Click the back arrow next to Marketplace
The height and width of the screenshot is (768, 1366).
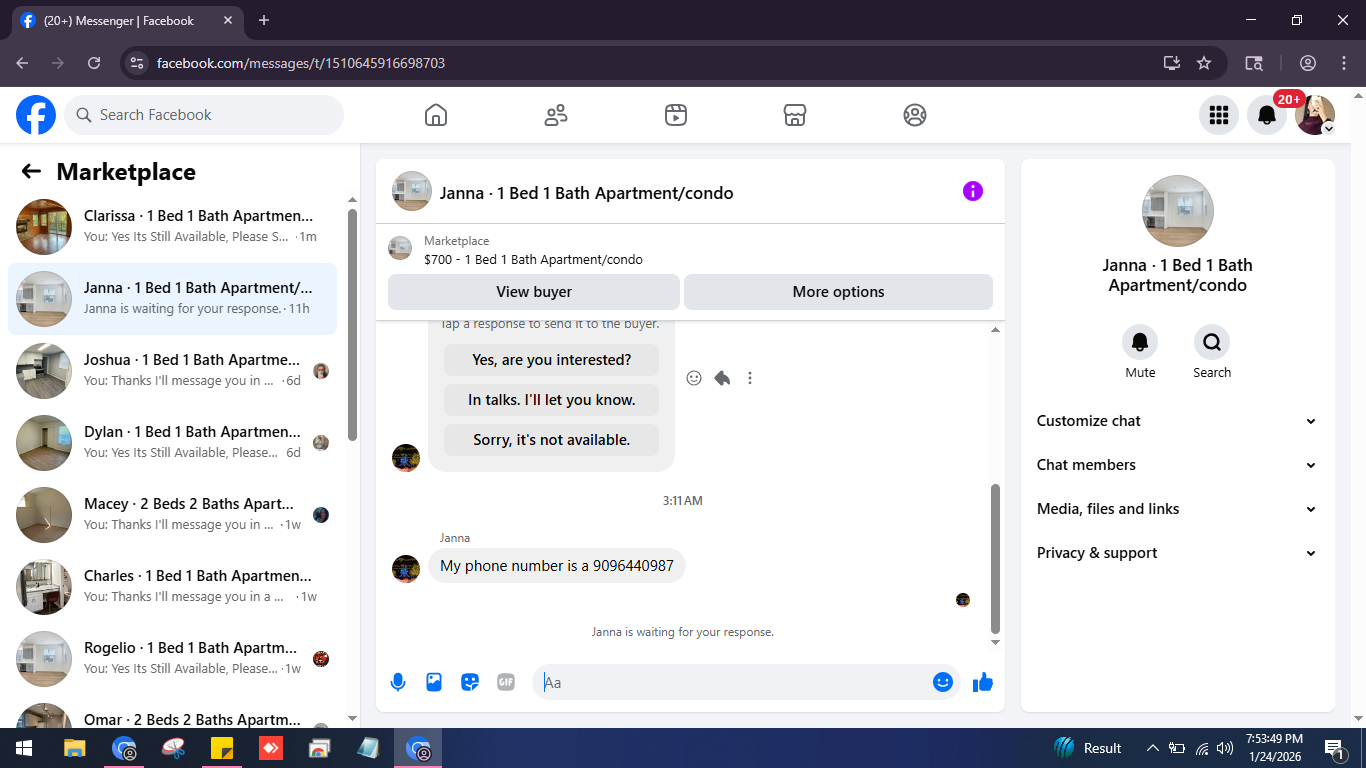click(x=31, y=172)
